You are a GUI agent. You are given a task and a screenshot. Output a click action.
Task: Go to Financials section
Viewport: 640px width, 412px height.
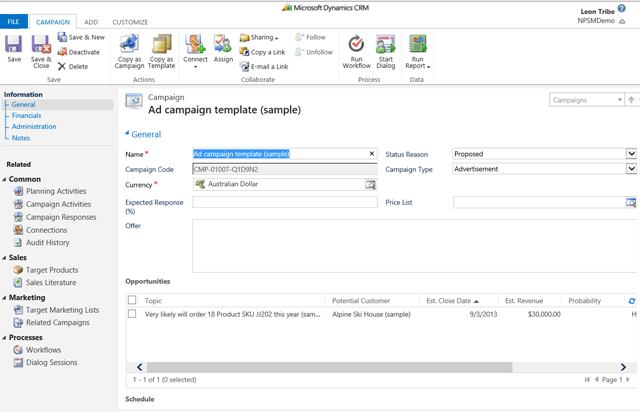click(x=26, y=116)
